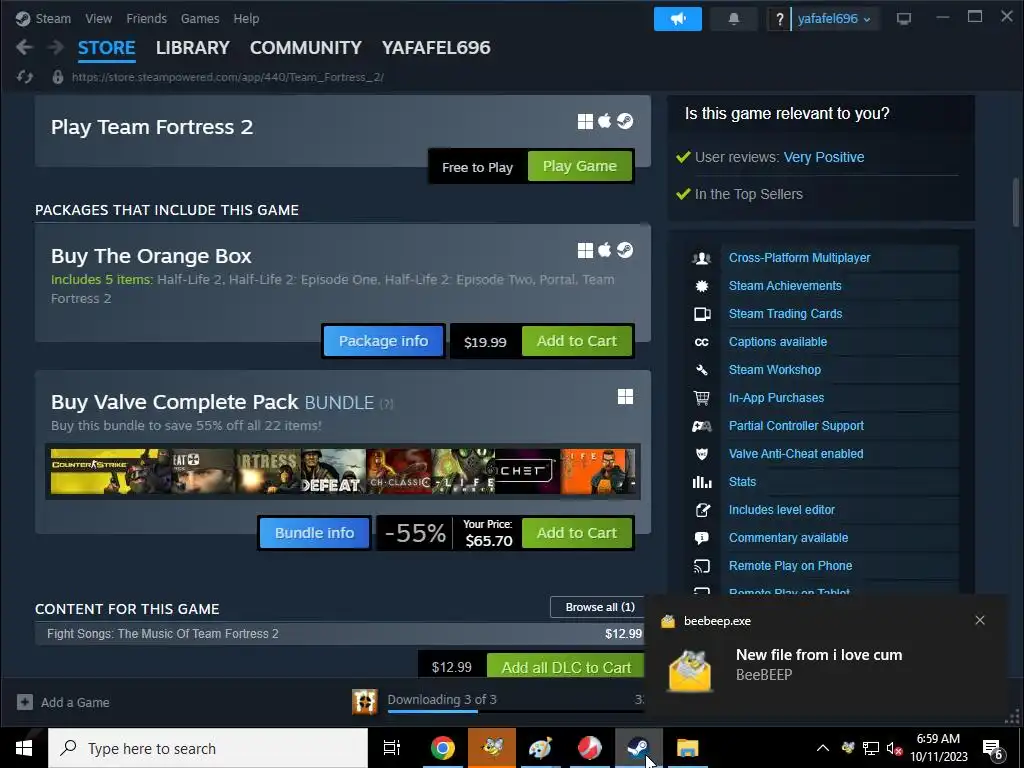
Task: Click the controller support gamepad icon
Action: coord(701,426)
